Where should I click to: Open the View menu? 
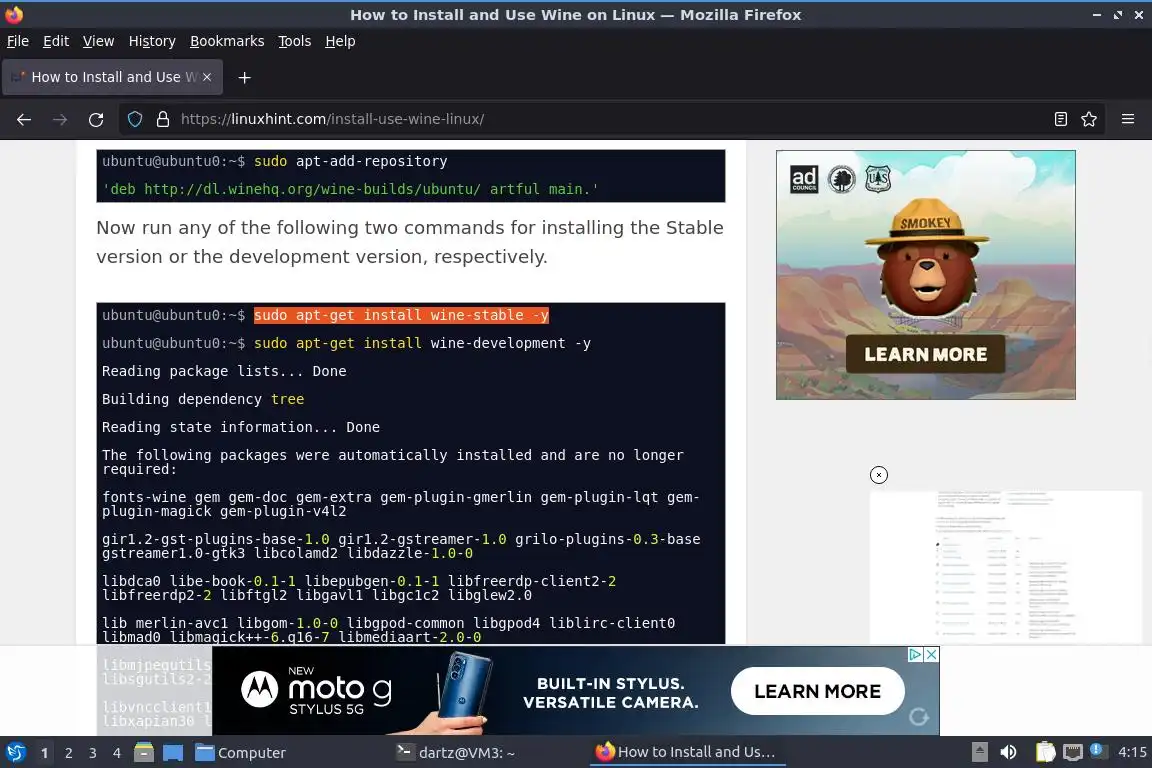[x=98, y=41]
